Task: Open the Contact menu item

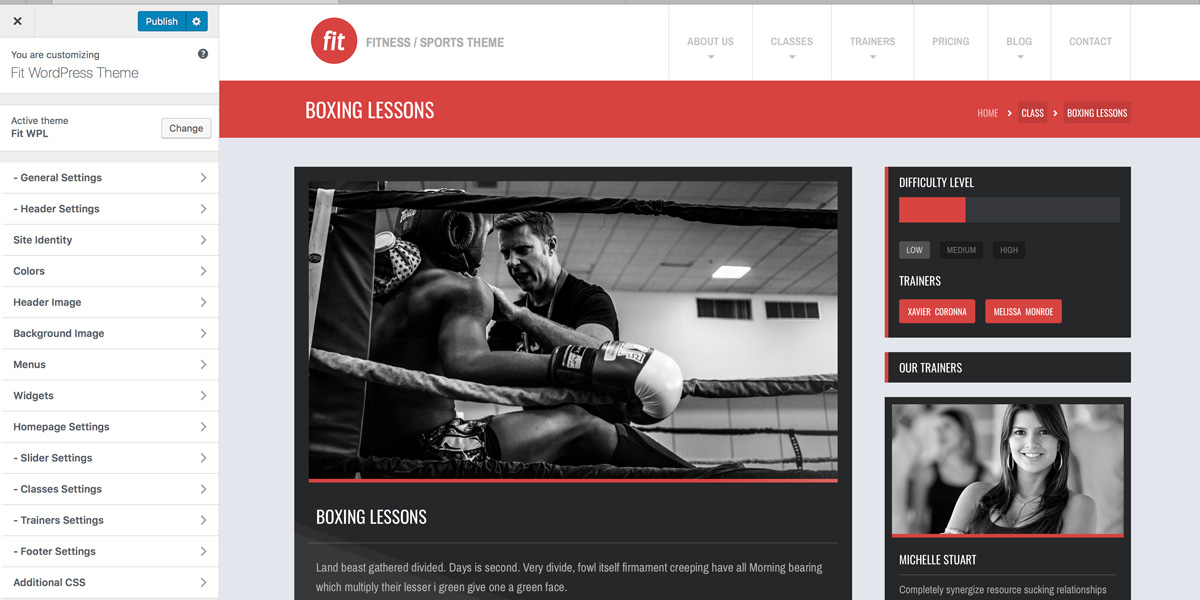Action: point(1090,42)
